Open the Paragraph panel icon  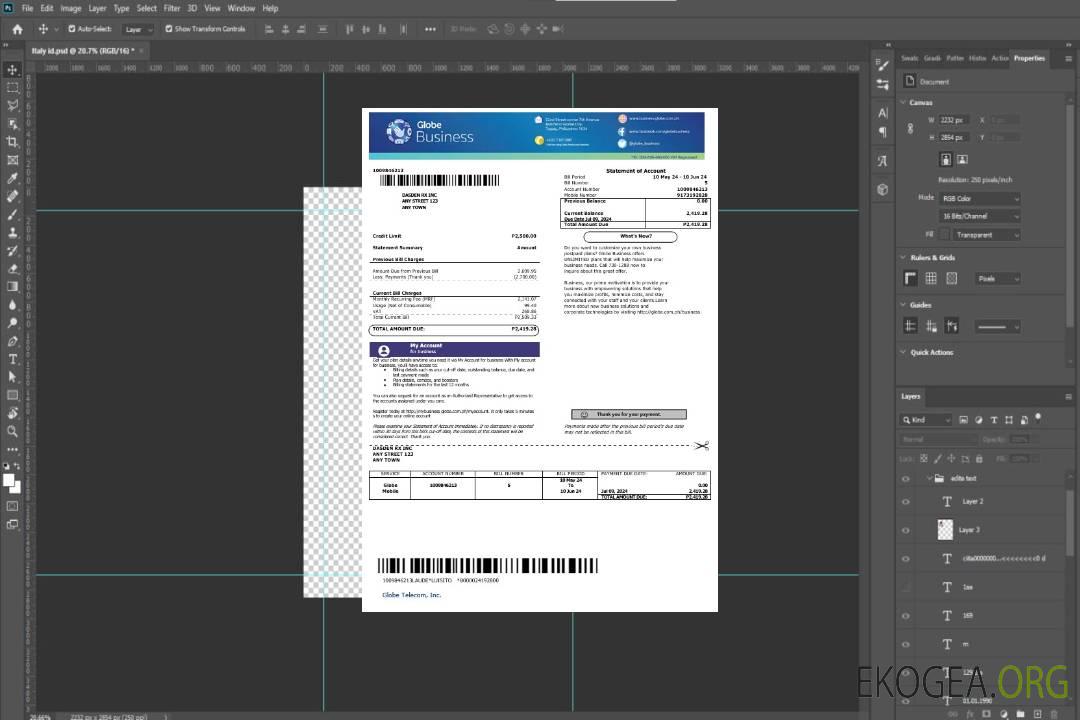(883, 131)
